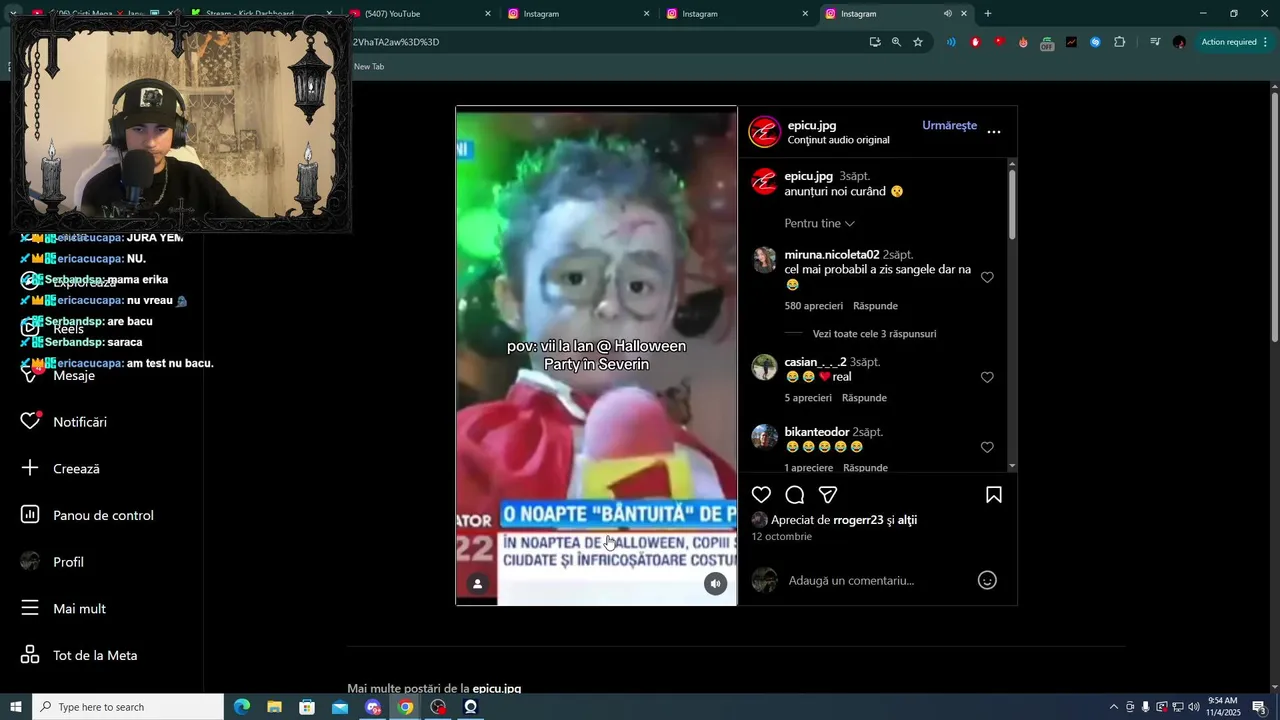Open the Mail app from taskbar

pyautogui.click(x=340, y=707)
